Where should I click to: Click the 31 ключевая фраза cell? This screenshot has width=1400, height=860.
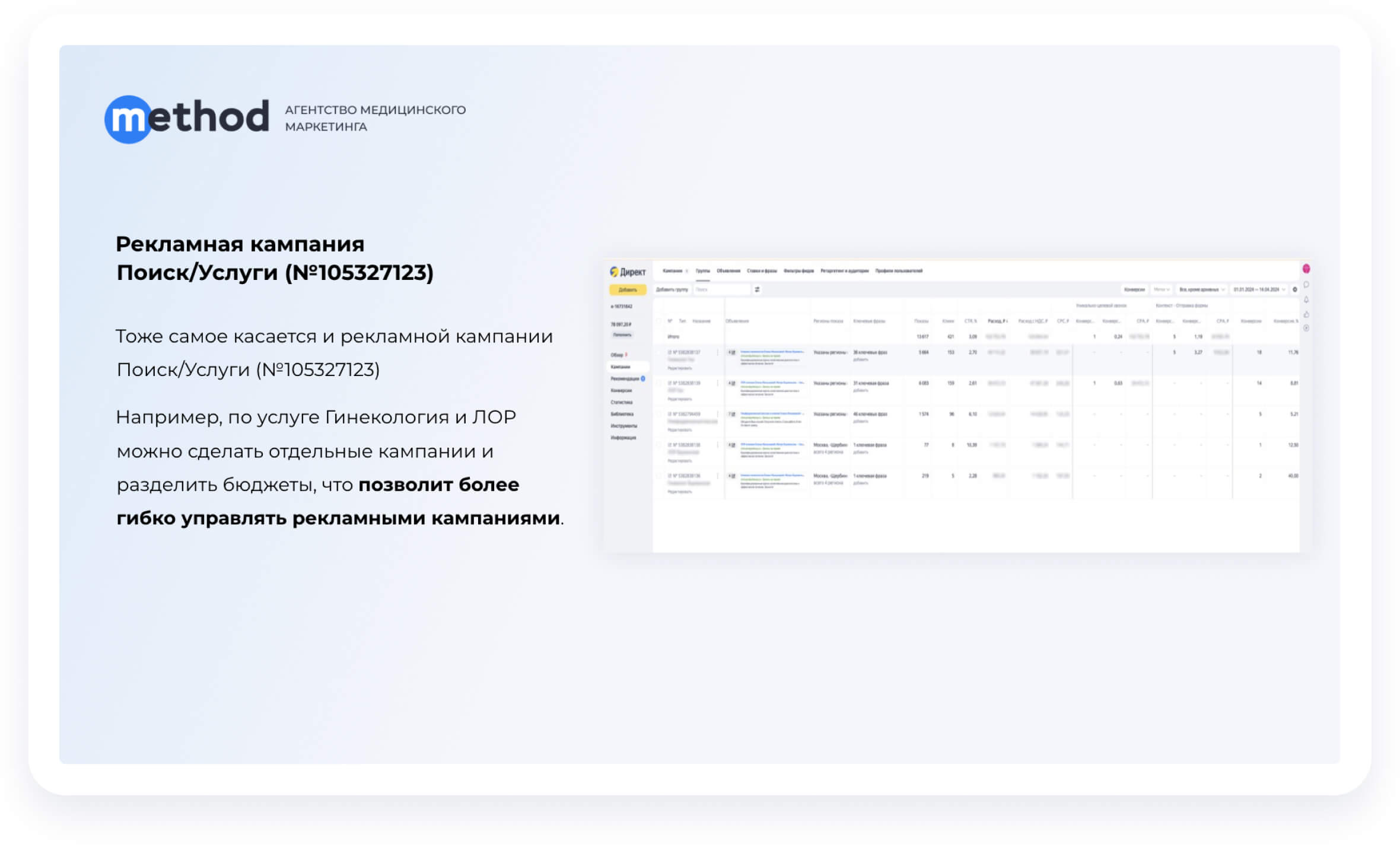pyautogui.click(x=871, y=383)
